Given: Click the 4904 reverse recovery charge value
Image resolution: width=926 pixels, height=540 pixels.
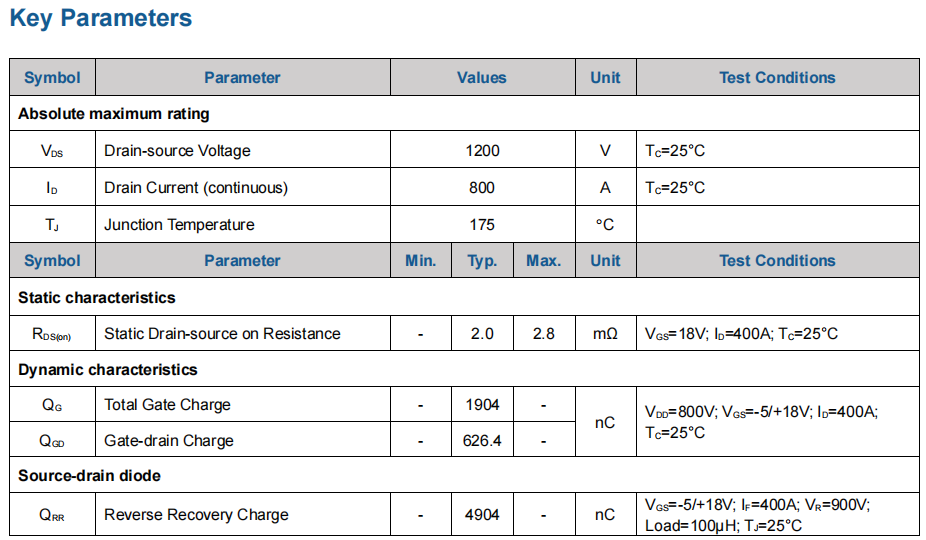Looking at the screenshot, I should (482, 515).
